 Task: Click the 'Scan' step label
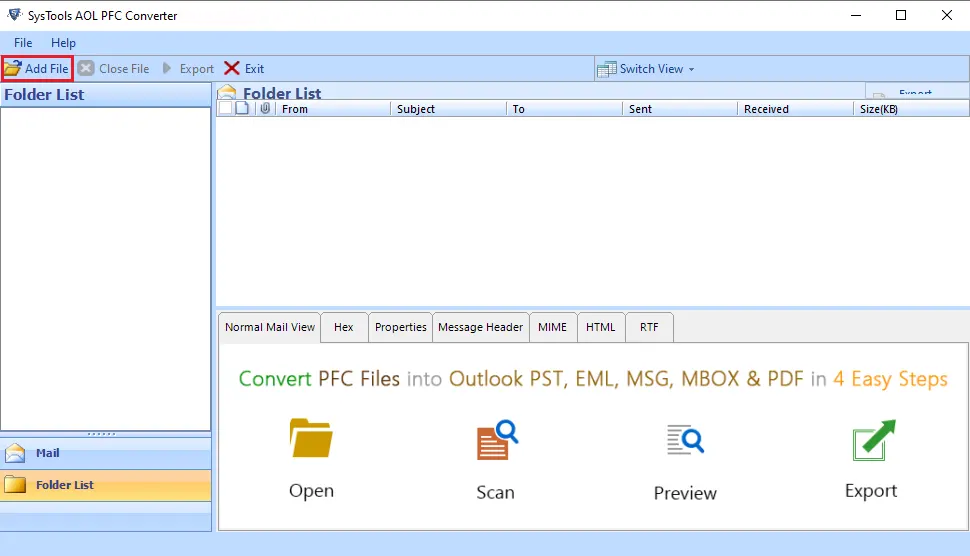point(496,492)
